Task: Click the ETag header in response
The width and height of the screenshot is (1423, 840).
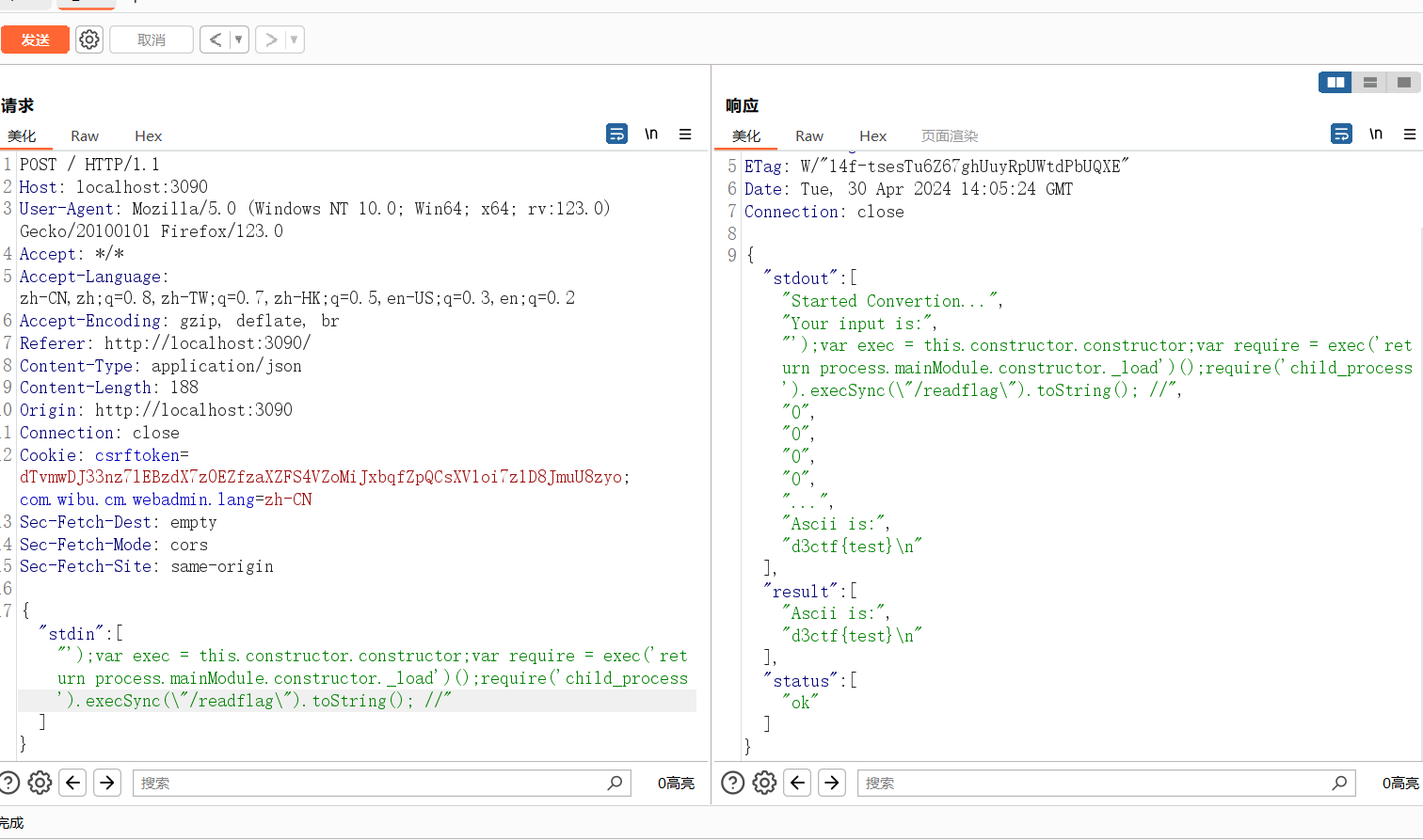Action: tap(936, 166)
